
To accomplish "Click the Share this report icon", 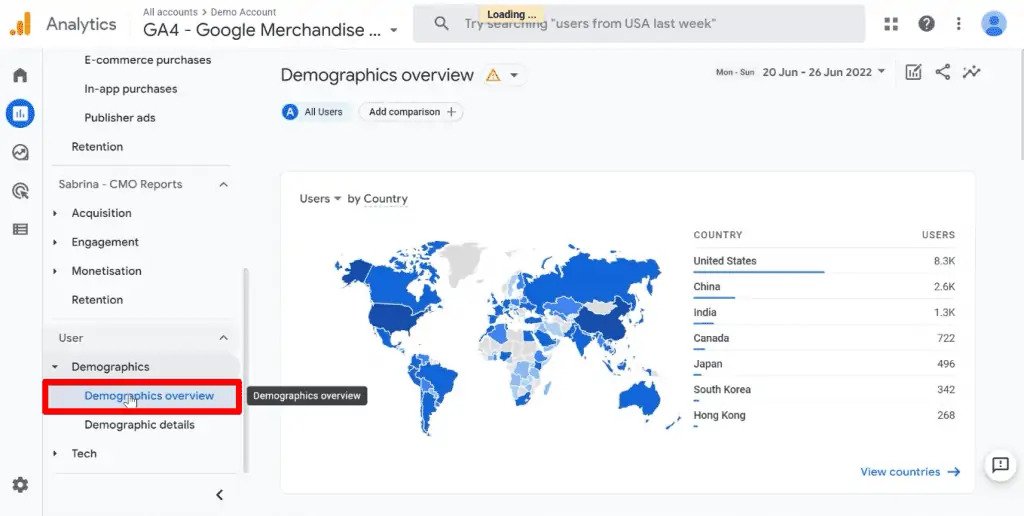I will [x=942, y=72].
